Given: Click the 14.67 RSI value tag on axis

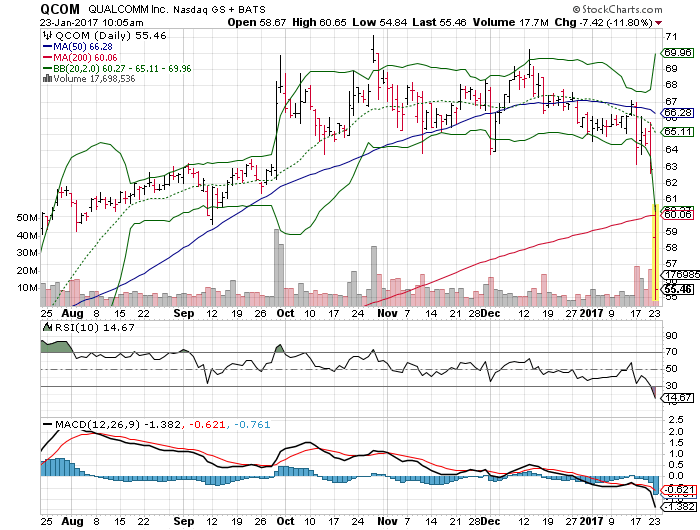Looking at the screenshot, I should point(678,397).
